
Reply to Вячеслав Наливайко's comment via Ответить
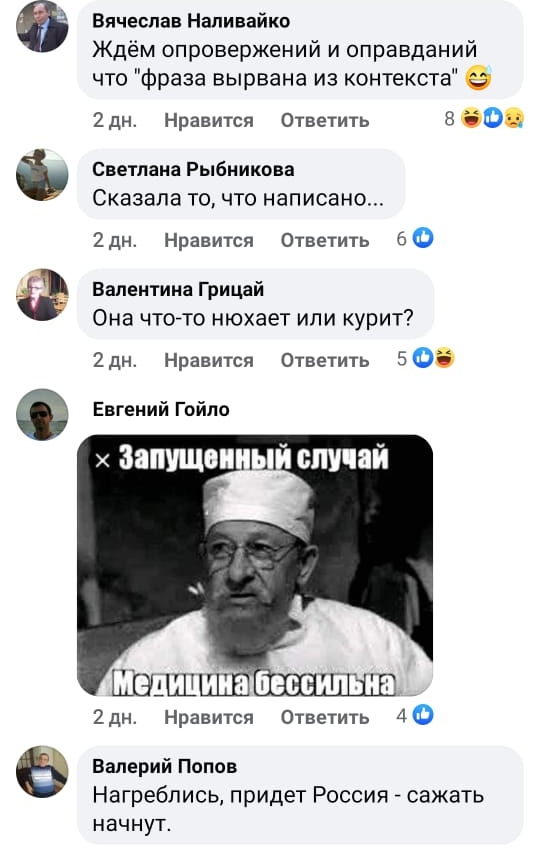[325, 120]
